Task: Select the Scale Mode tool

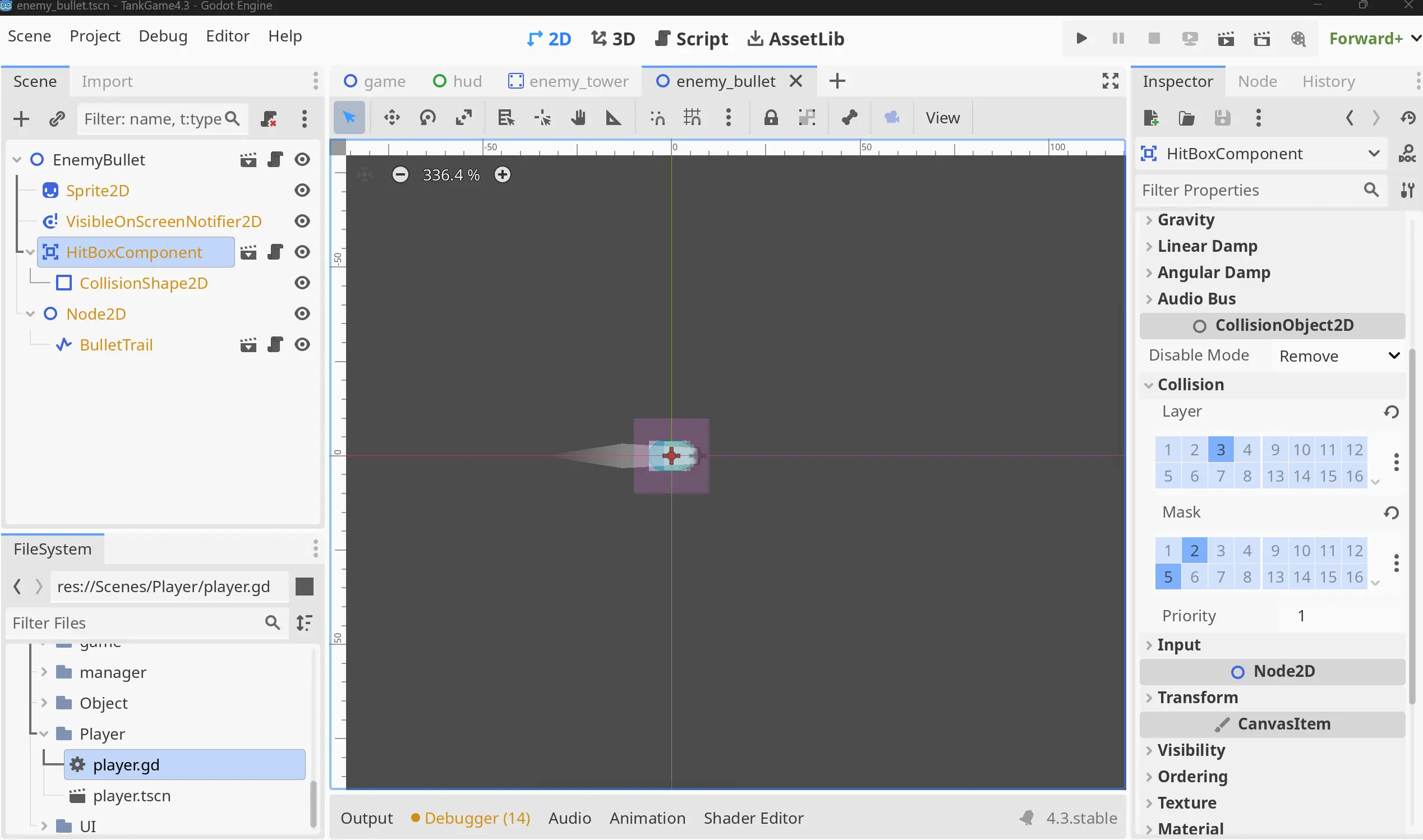Action: tap(463, 118)
